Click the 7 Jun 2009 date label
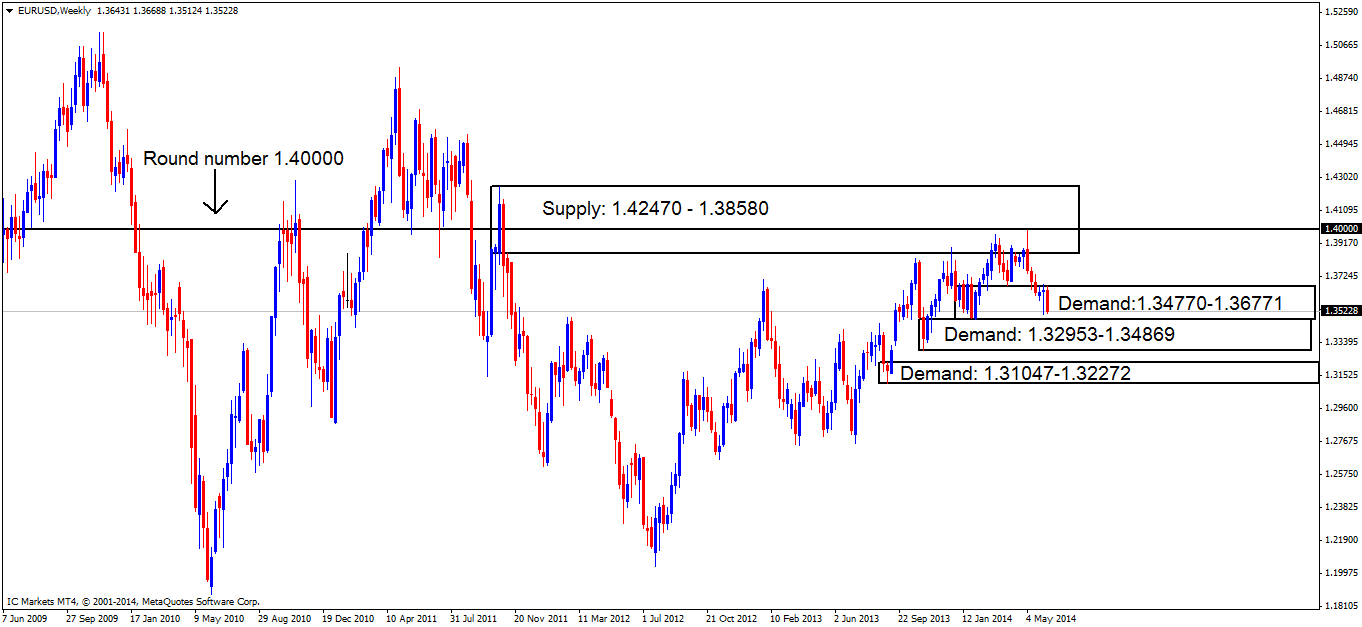 tap(25, 618)
